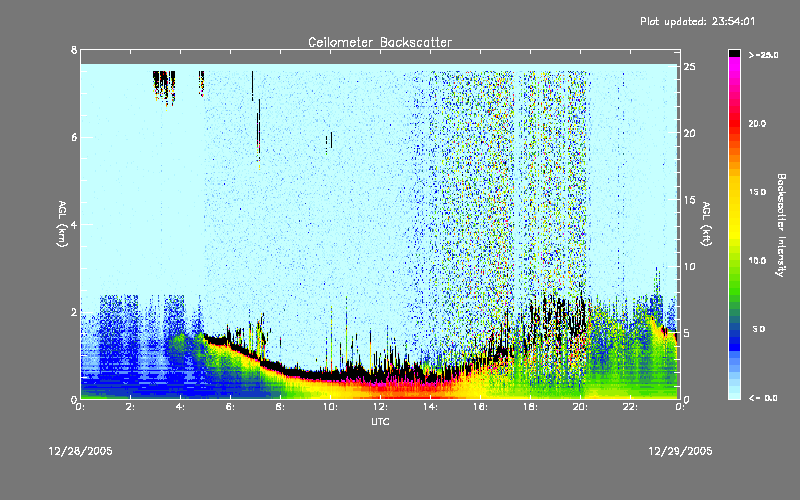This screenshot has width=800, height=500.
Task: Click the 'Backscatter Intensity' colorbar label
Action: (781, 225)
